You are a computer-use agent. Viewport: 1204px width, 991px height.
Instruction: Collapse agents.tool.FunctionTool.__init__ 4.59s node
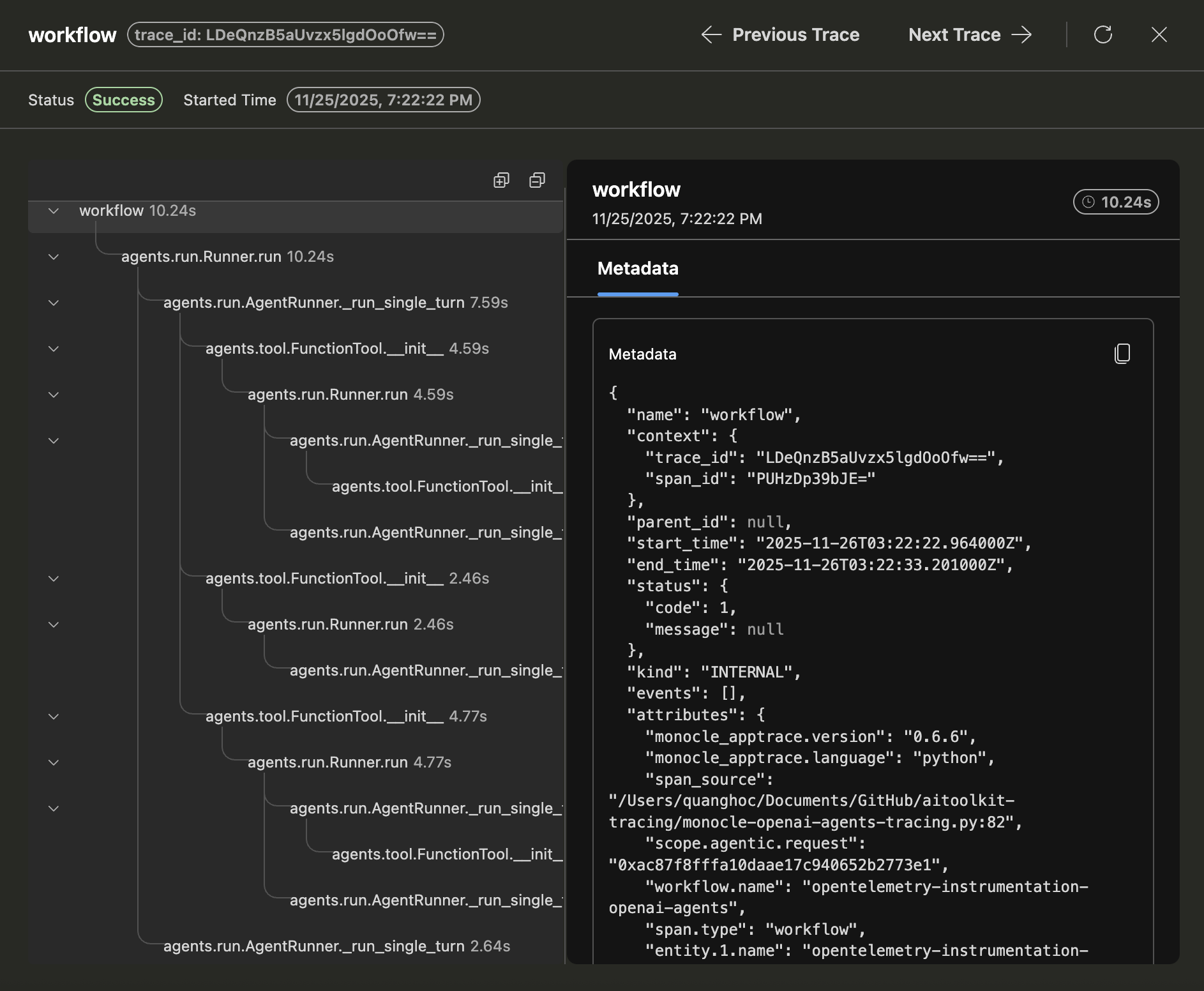pyautogui.click(x=54, y=349)
